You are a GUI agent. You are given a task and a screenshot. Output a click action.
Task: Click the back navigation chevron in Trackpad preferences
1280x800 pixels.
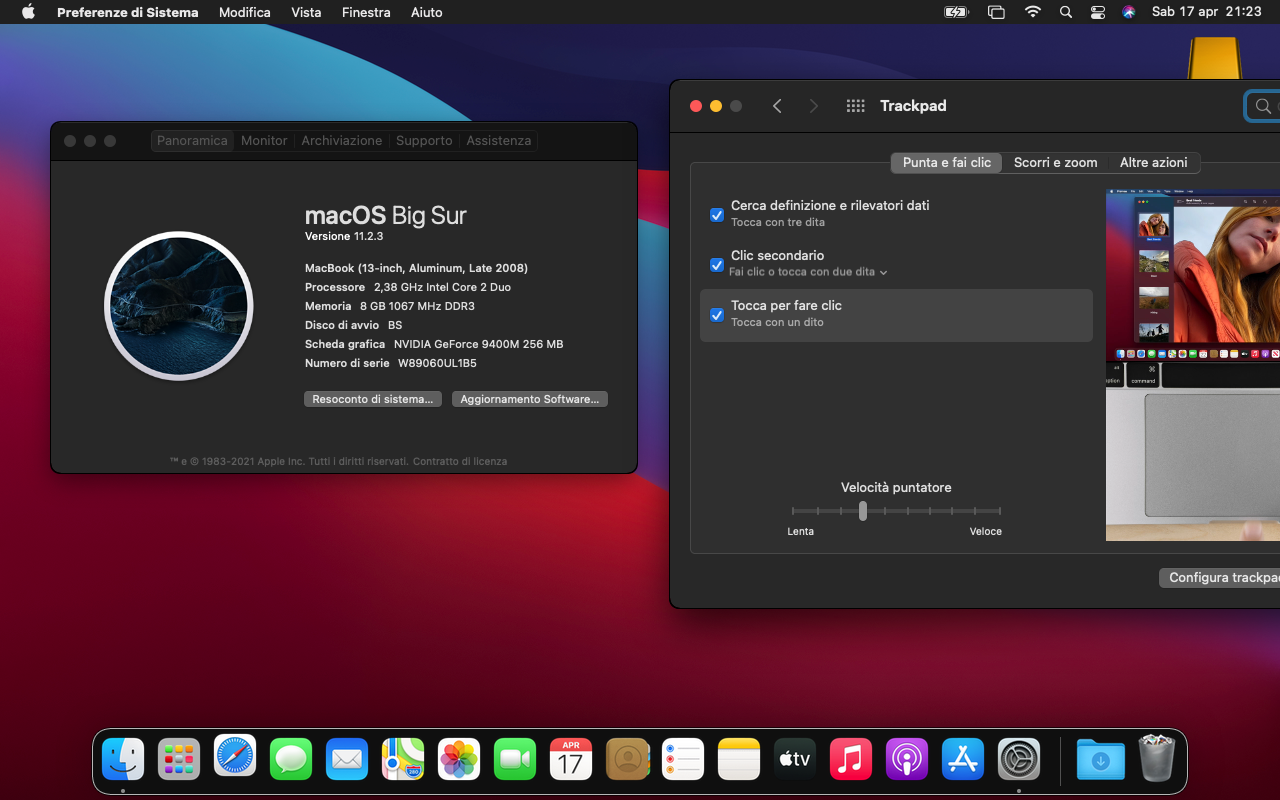point(777,105)
